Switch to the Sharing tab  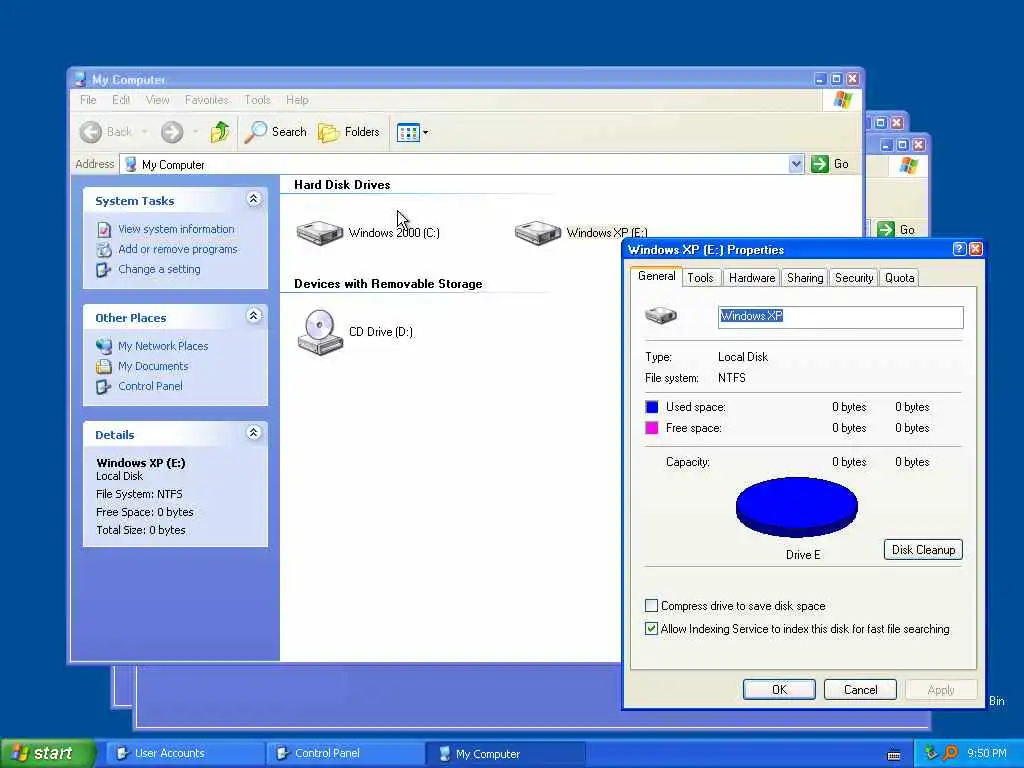[805, 278]
